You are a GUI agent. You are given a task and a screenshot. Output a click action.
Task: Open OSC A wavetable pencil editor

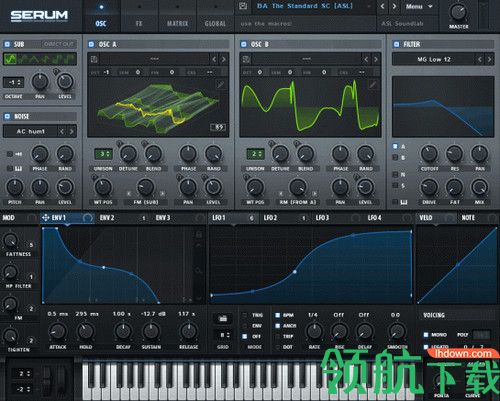[x=220, y=85]
